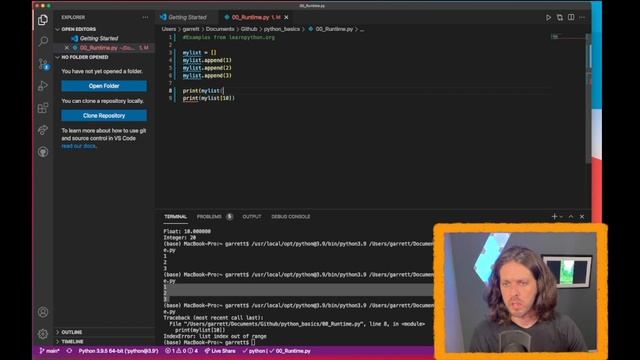Close 00_Runtime.py in Open Editors list
Viewport: 640px width, 360px height.
67,48
